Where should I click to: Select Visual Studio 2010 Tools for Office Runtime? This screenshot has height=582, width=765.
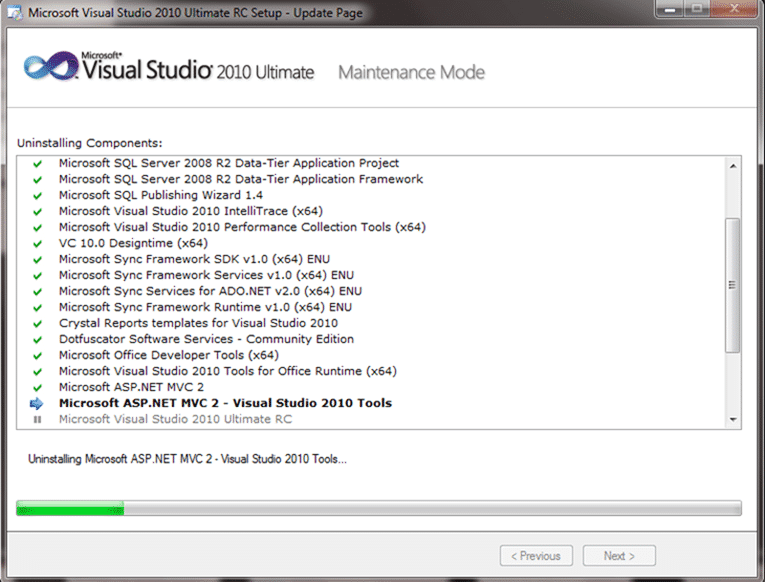[228, 371]
